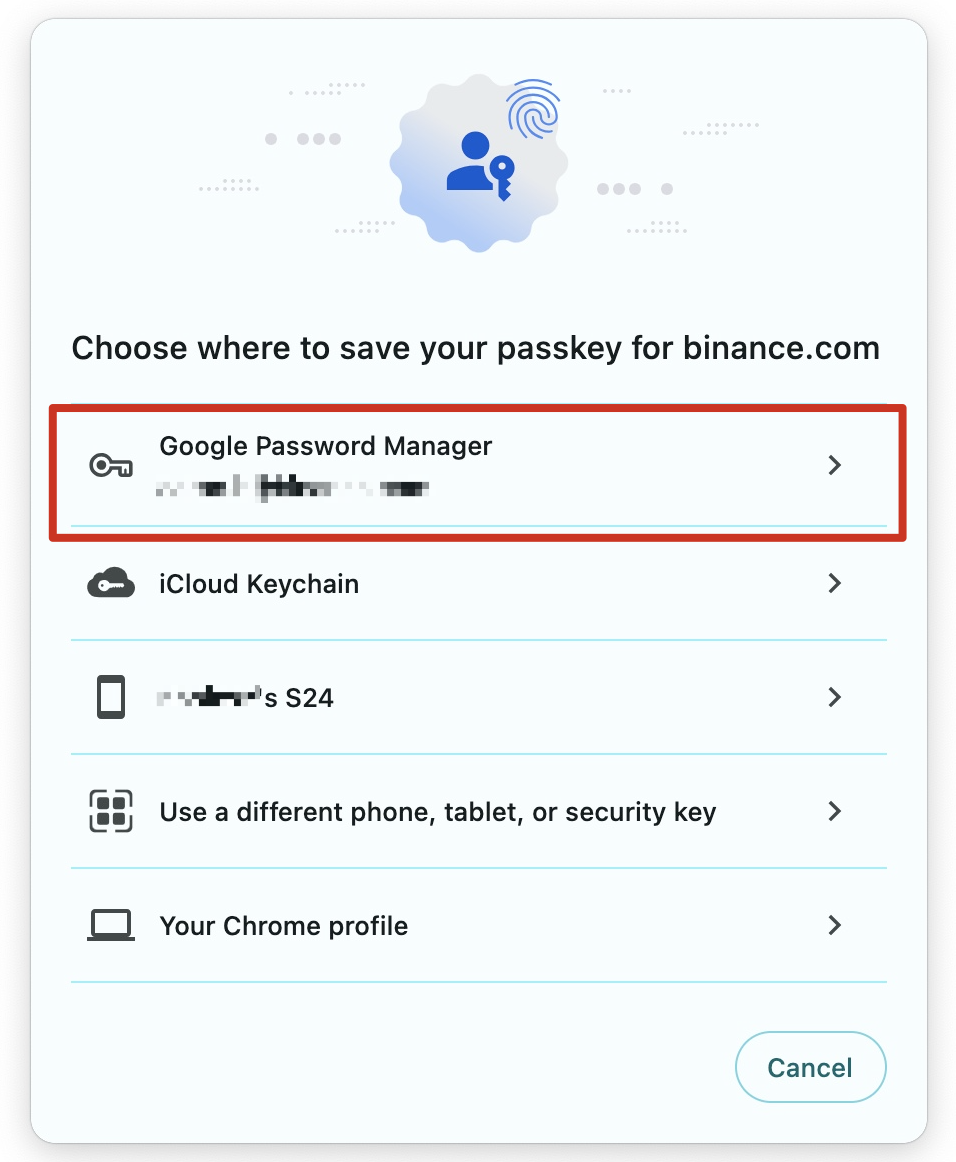Expand the Google Password Manager chevron

tap(835, 465)
